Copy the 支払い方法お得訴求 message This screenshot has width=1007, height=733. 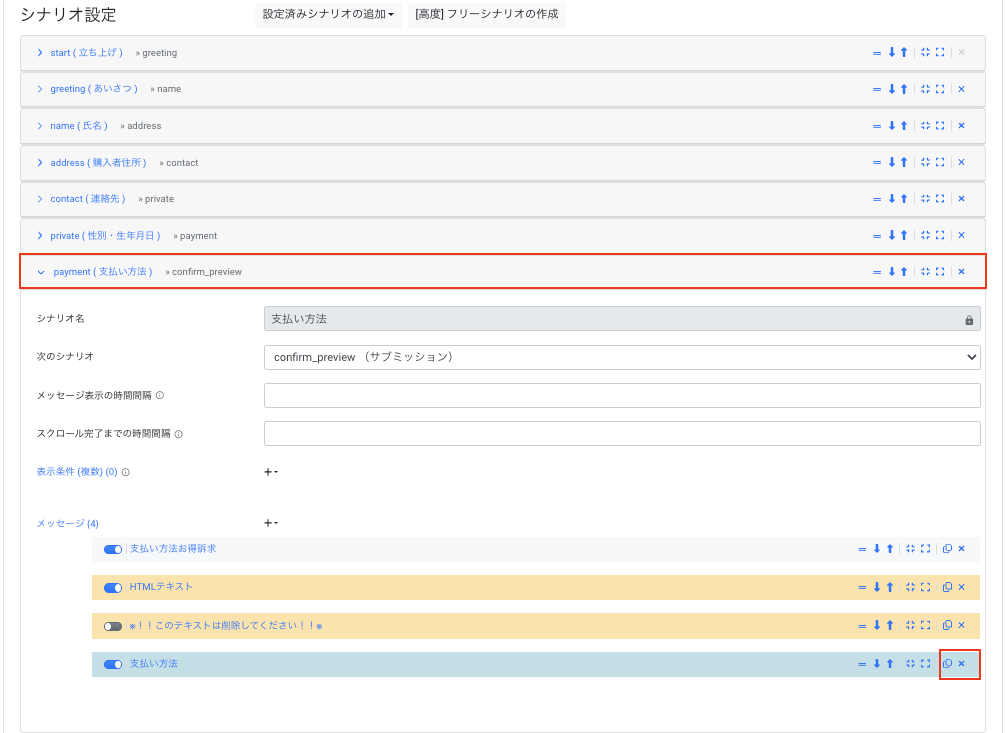point(947,549)
